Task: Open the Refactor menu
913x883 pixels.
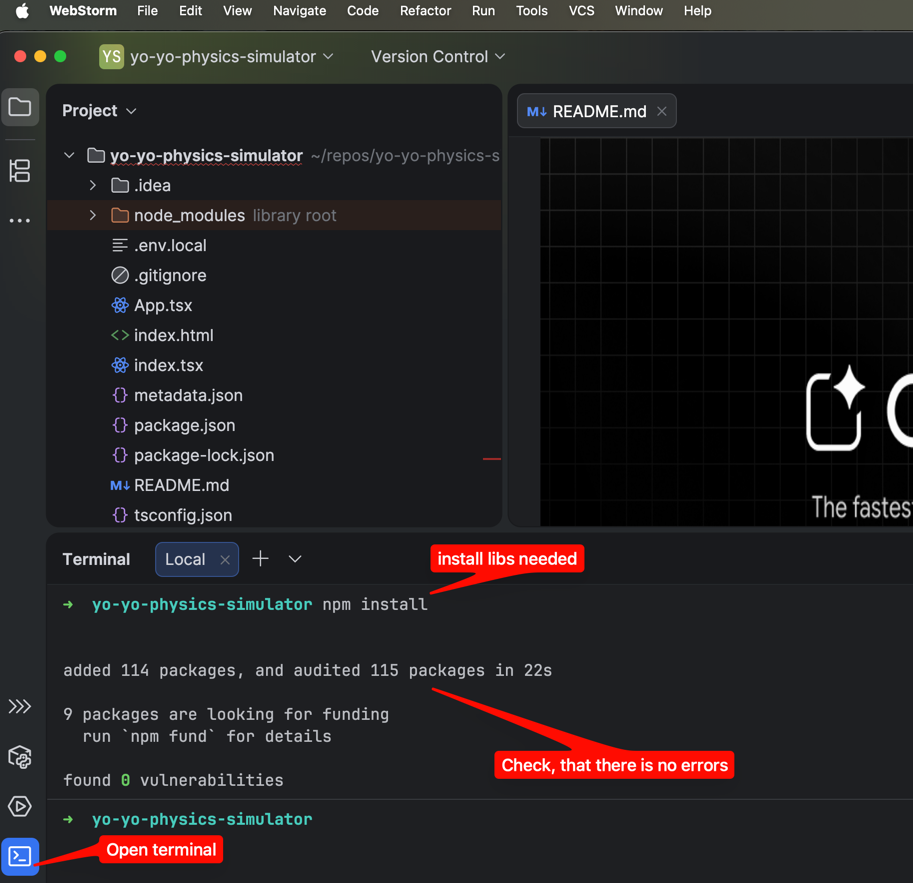Action: pyautogui.click(x=425, y=11)
